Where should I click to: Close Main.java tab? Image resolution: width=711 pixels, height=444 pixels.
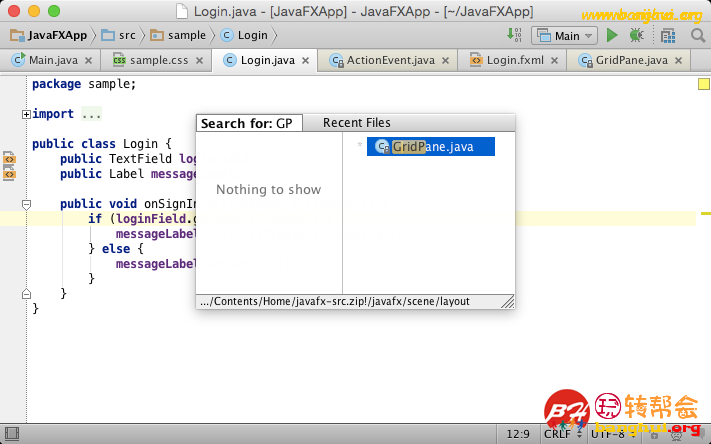[x=88, y=61]
